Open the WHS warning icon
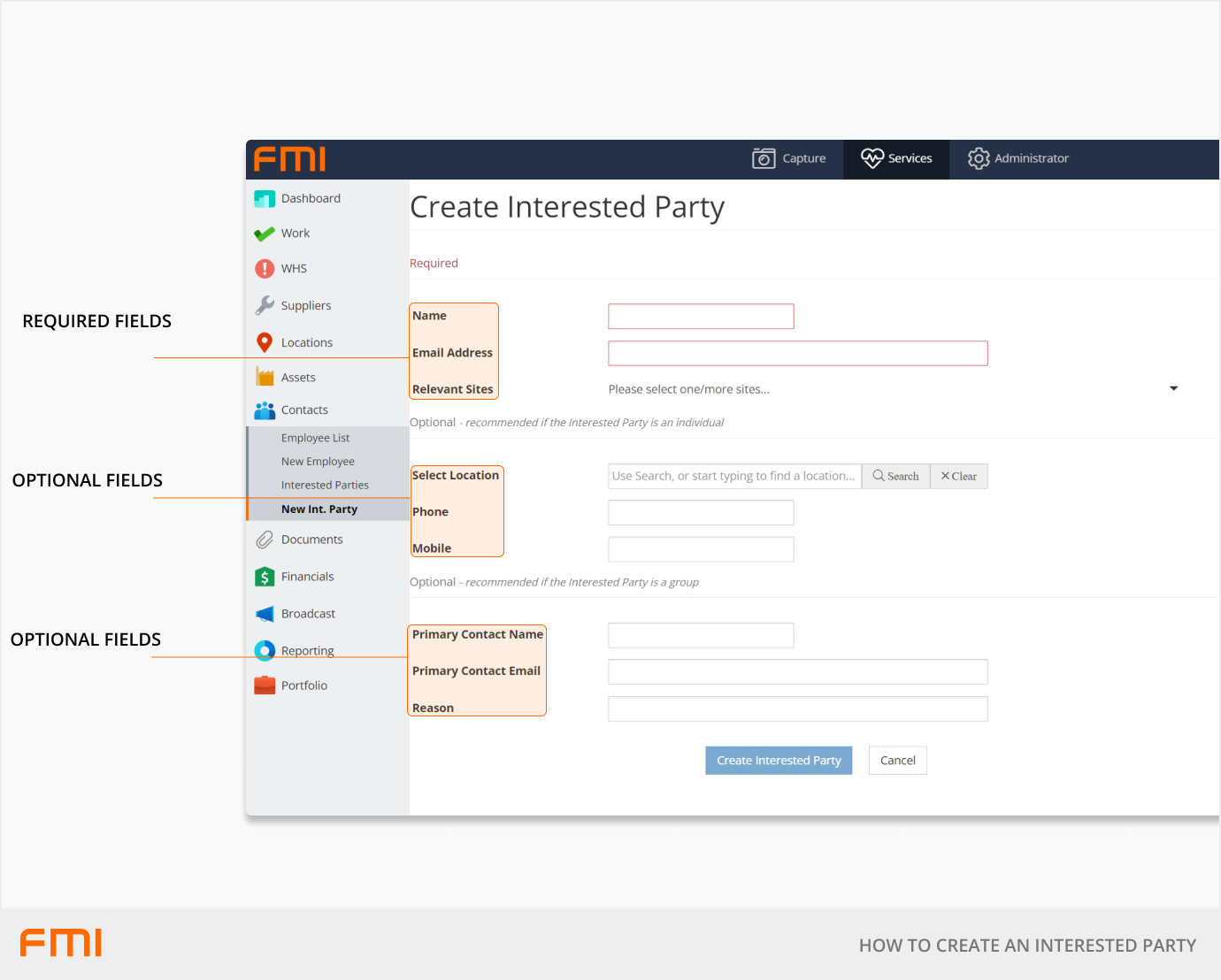This screenshot has width=1221, height=980. pyautogui.click(x=264, y=269)
